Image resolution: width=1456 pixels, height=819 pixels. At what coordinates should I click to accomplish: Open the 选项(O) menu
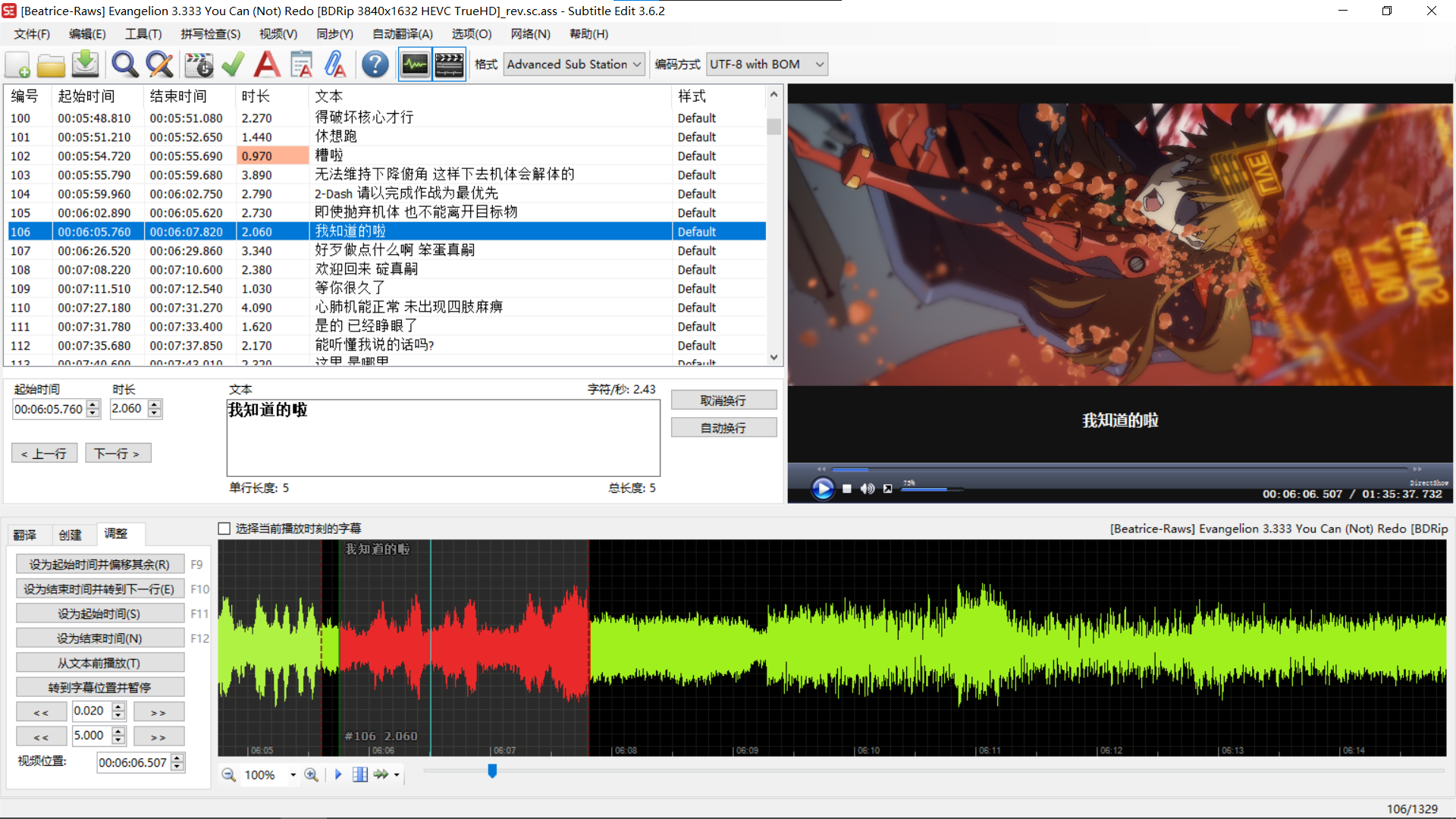(x=472, y=34)
